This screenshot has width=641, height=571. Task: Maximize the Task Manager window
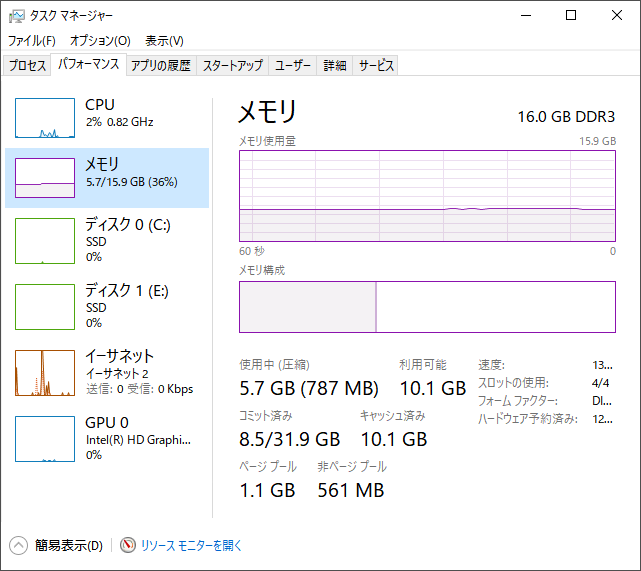pos(571,16)
